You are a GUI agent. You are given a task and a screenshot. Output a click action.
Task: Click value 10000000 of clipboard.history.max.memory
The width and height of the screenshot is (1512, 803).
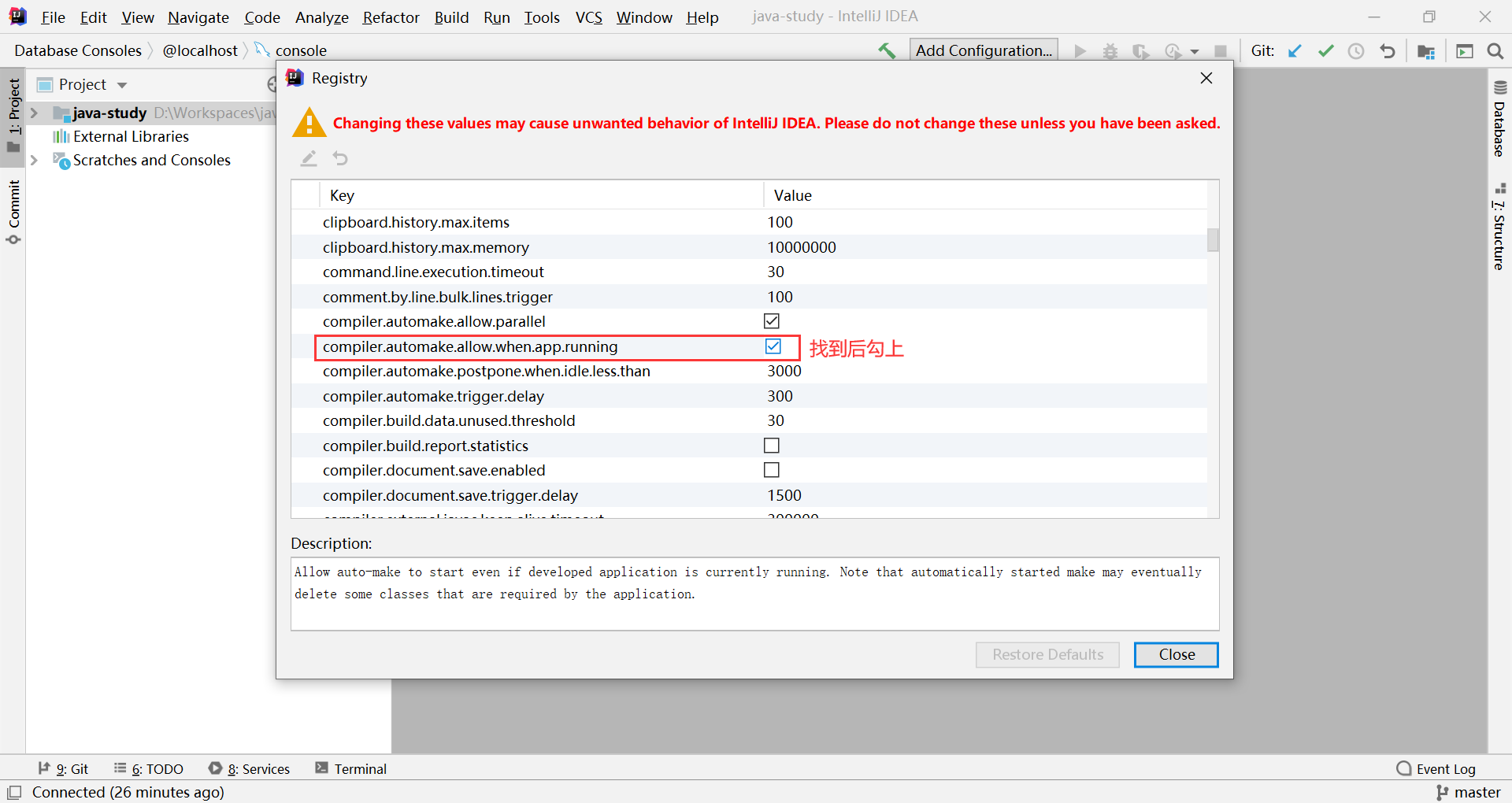click(x=802, y=247)
